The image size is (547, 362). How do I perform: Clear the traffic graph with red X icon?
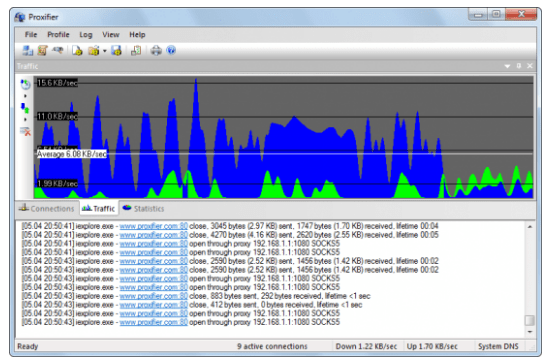25,131
